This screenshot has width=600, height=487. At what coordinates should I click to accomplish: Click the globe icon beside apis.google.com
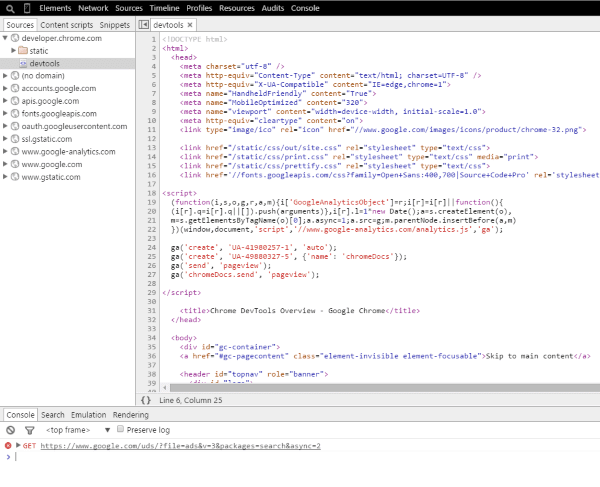(15, 101)
